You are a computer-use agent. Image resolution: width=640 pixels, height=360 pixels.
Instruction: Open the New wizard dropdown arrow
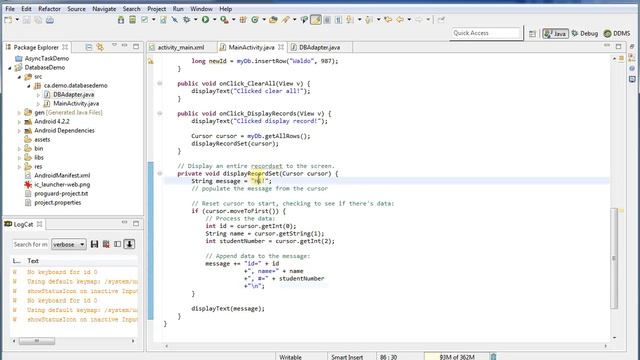click(17, 20)
